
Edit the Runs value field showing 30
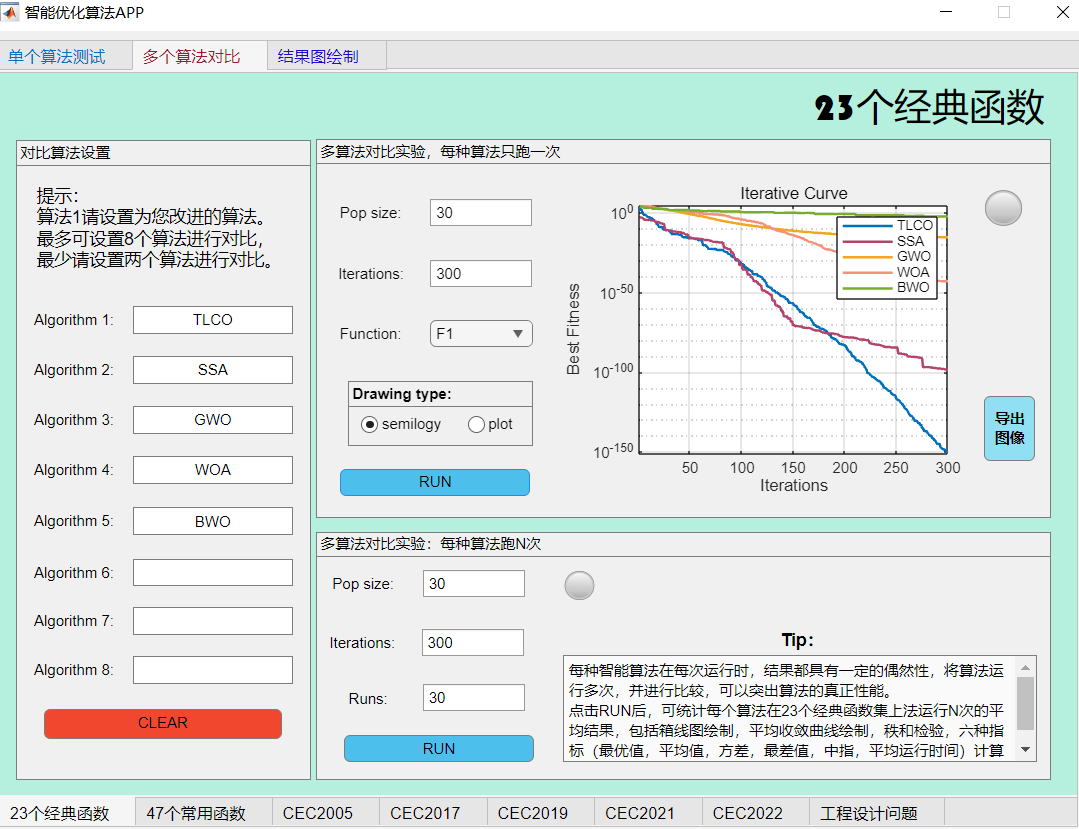pyautogui.click(x=472, y=697)
